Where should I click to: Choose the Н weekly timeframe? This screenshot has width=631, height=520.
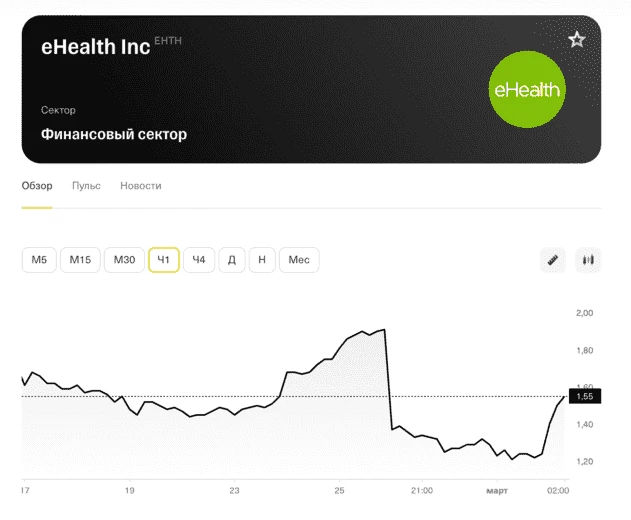(x=261, y=260)
